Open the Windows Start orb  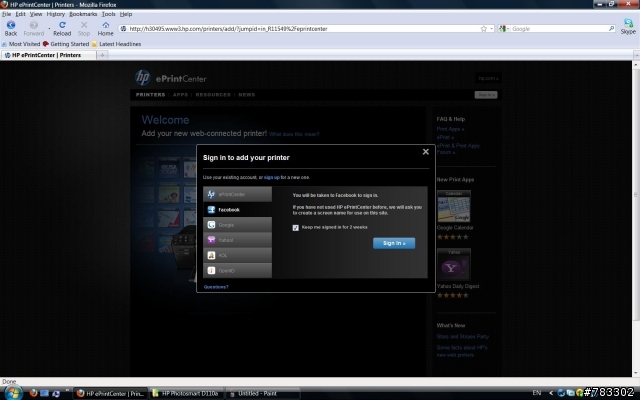click(x=13, y=393)
